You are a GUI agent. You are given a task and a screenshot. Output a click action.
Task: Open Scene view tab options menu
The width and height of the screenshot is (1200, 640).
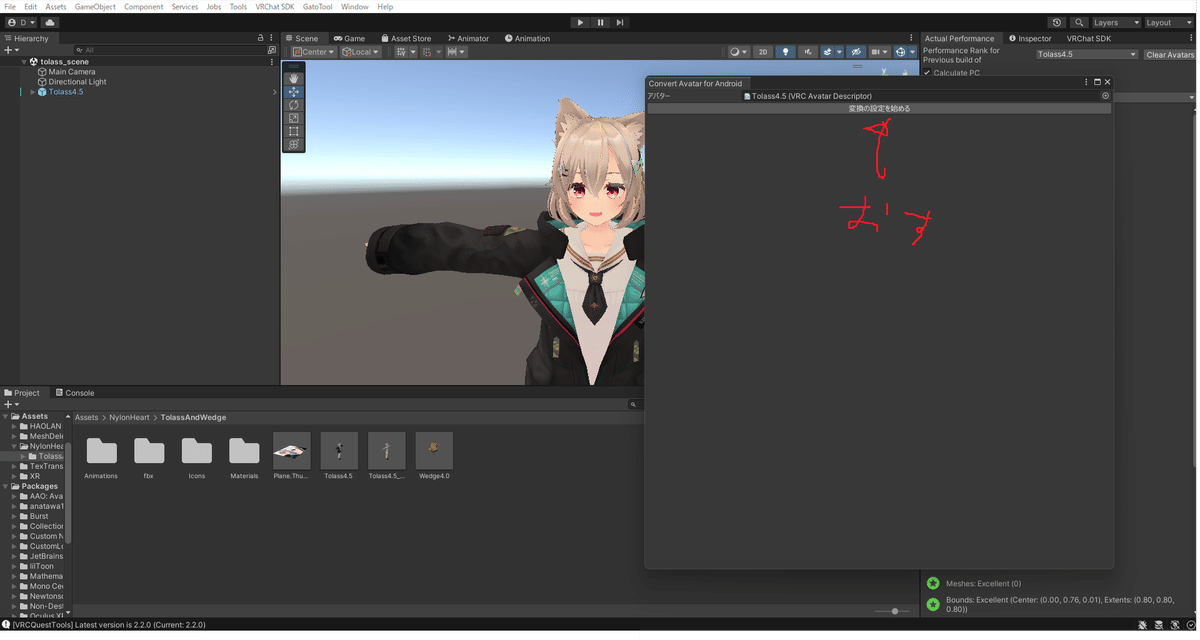pyautogui.click(x=913, y=38)
